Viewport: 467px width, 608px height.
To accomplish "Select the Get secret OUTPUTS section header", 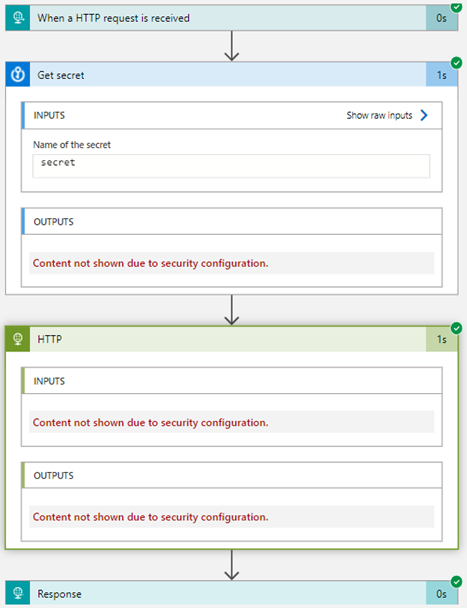I will [x=232, y=221].
